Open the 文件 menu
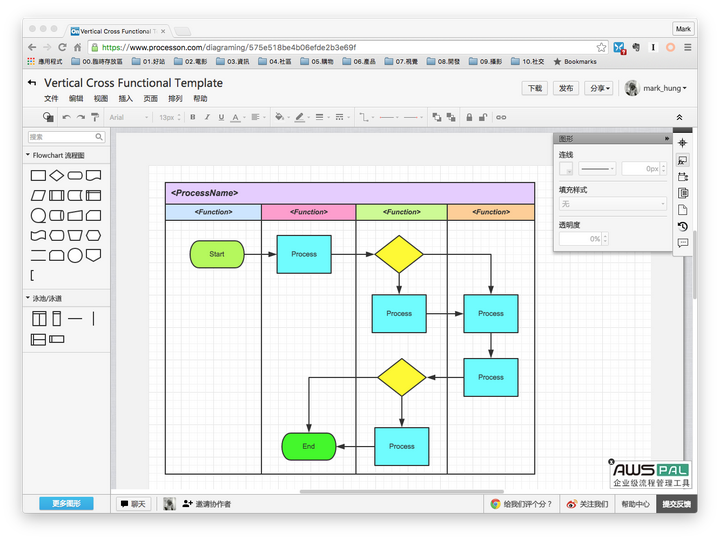This screenshot has height=540, width=720. click(x=51, y=98)
